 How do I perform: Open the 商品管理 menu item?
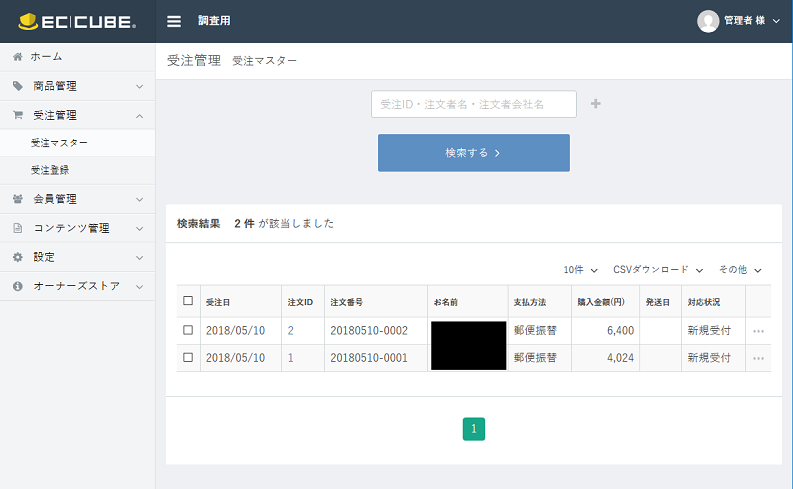[x=77, y=86]
